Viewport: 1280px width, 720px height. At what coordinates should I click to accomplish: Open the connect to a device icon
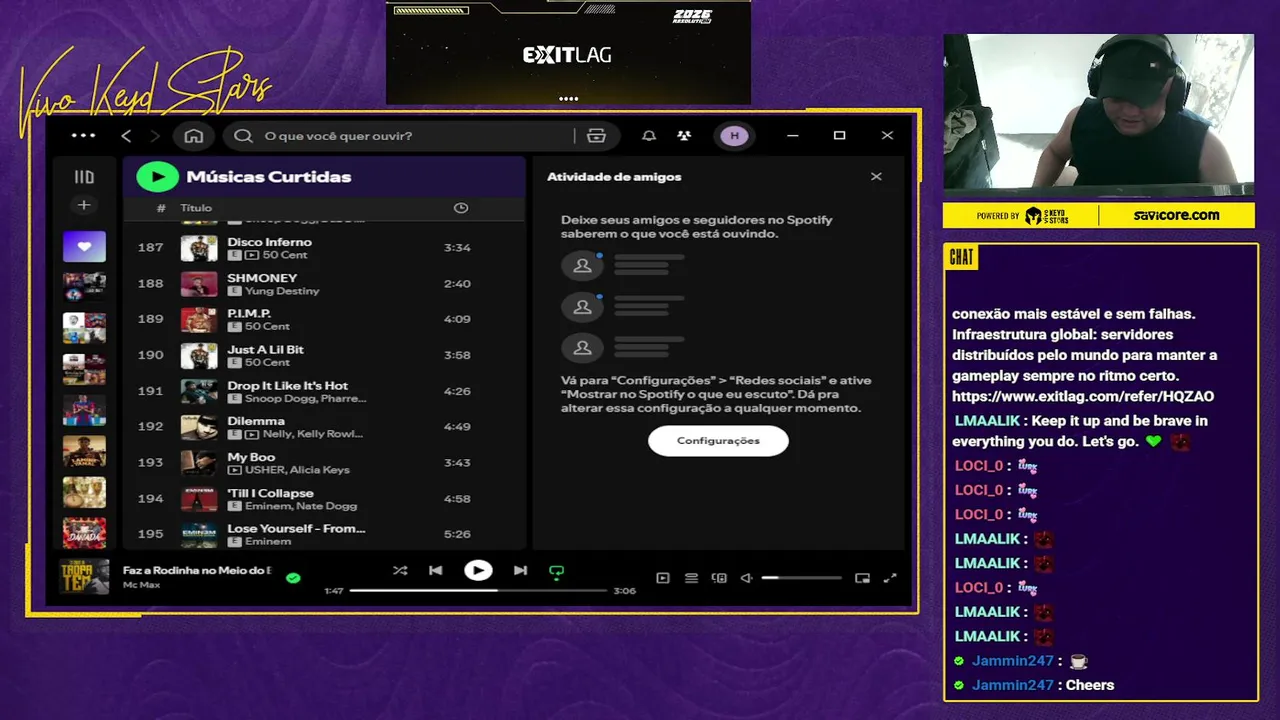719,578
